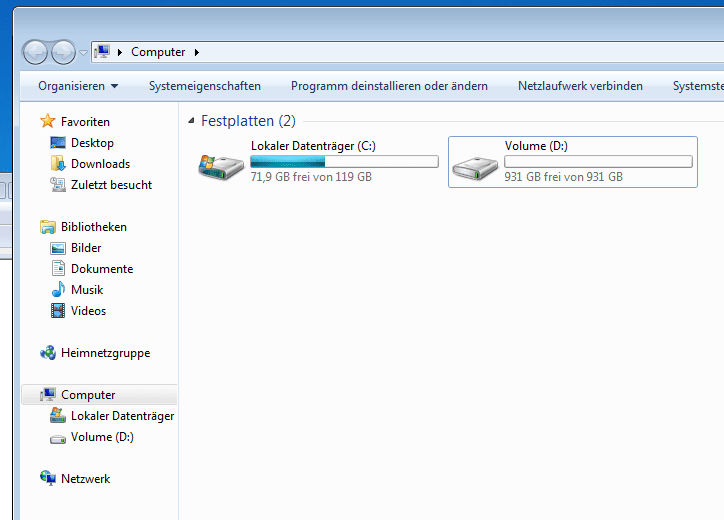This screenshot has height=520, width=724.
Task: Click Volume (D:) drive icon in sidebar
Action: pyautogui.click(x=58, y=439)
